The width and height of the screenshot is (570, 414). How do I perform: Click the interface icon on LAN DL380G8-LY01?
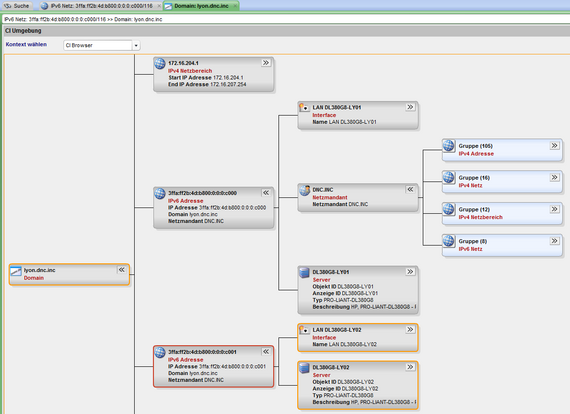pos(304,107)
